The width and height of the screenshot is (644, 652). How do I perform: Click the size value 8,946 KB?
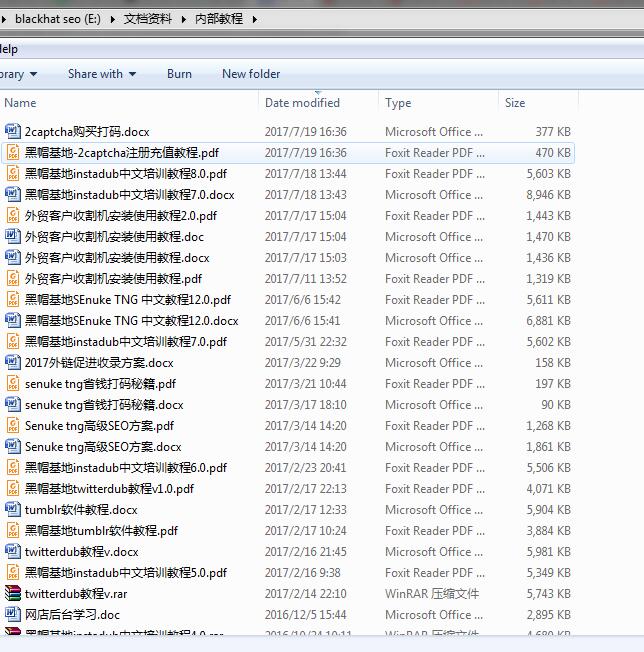pyautogui.click(x=548, y=195)
